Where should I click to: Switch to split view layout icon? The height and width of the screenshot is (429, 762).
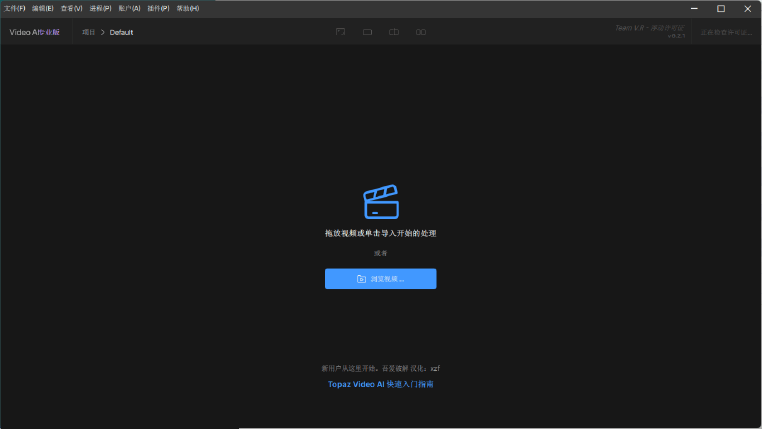point(394,32)
